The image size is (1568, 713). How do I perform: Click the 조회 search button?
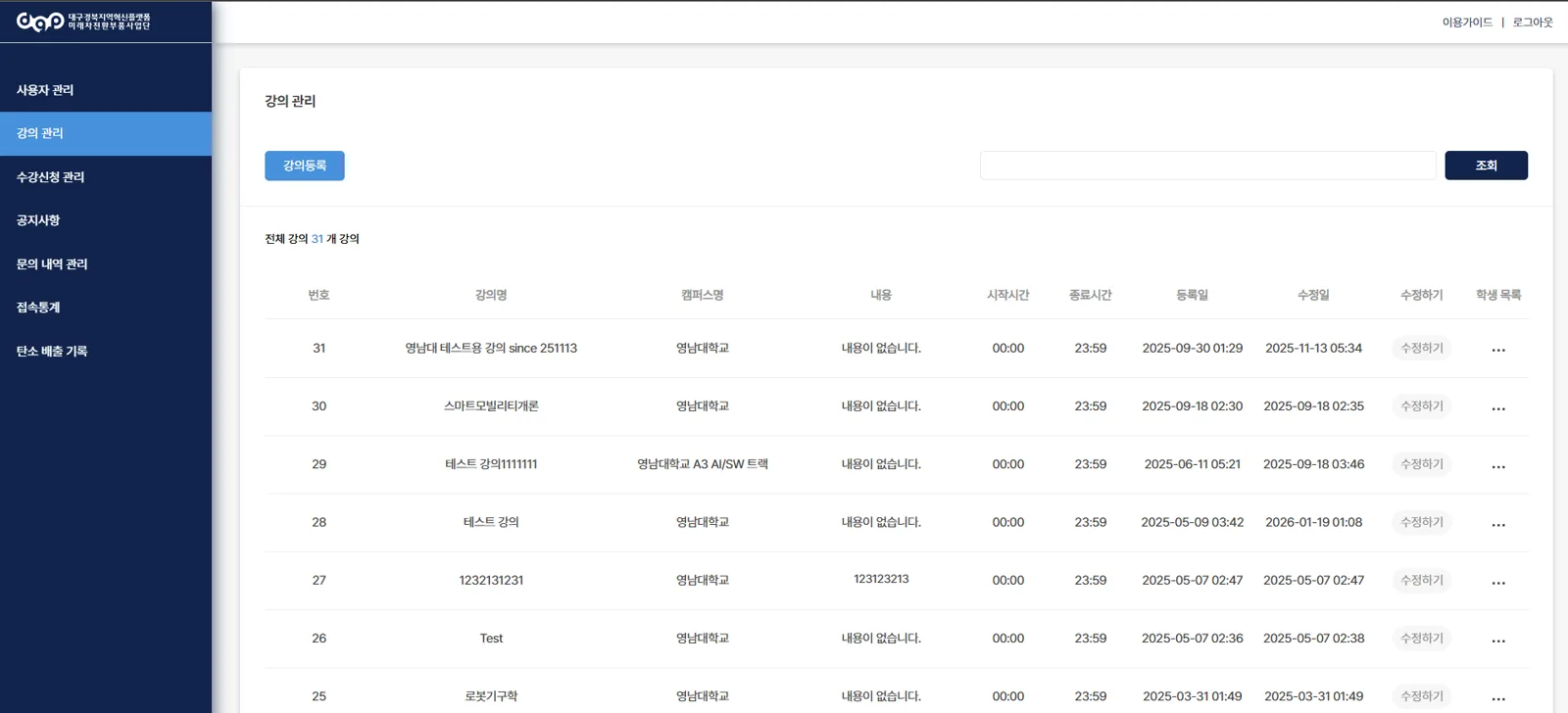pos(1486,166)
